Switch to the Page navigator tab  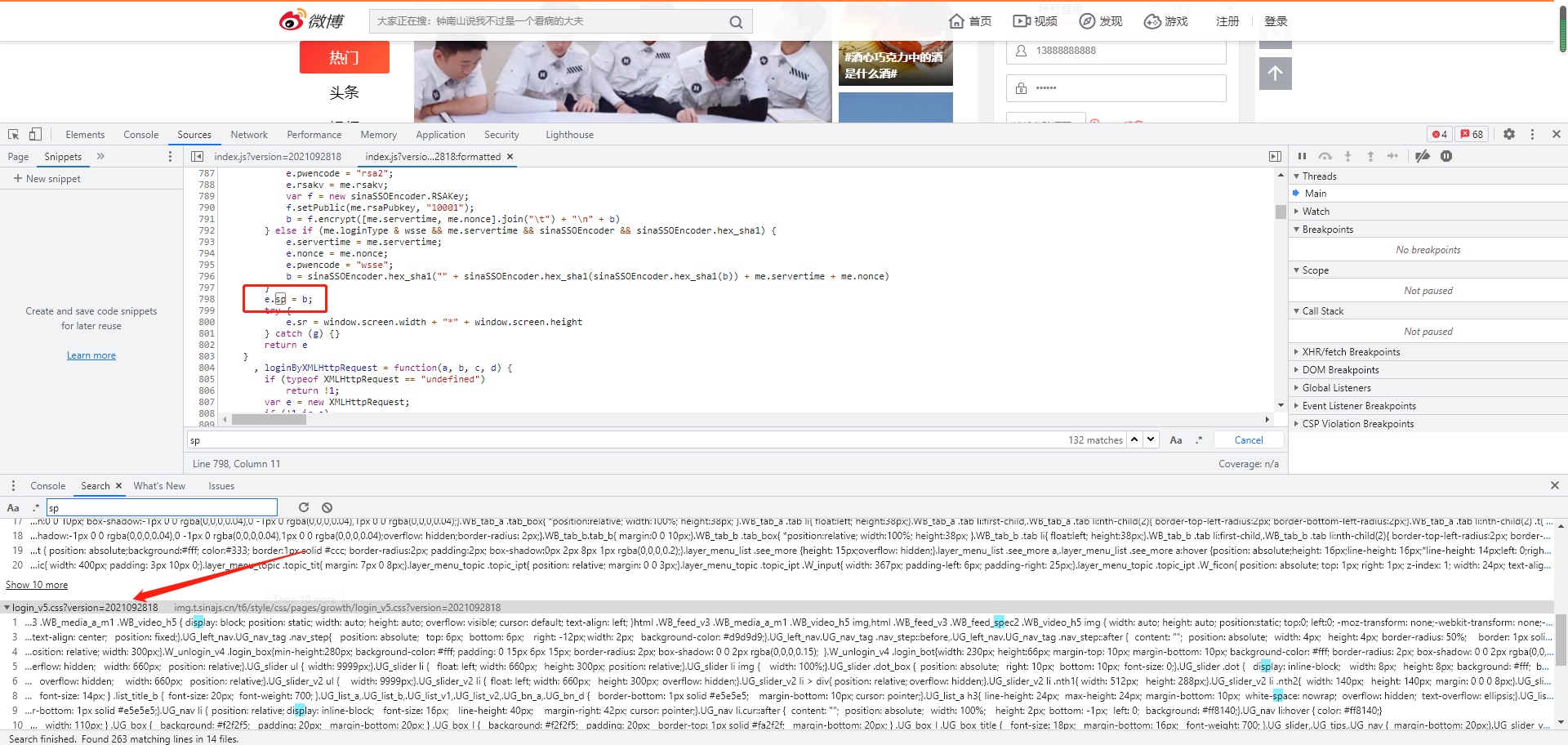point(18,156)
